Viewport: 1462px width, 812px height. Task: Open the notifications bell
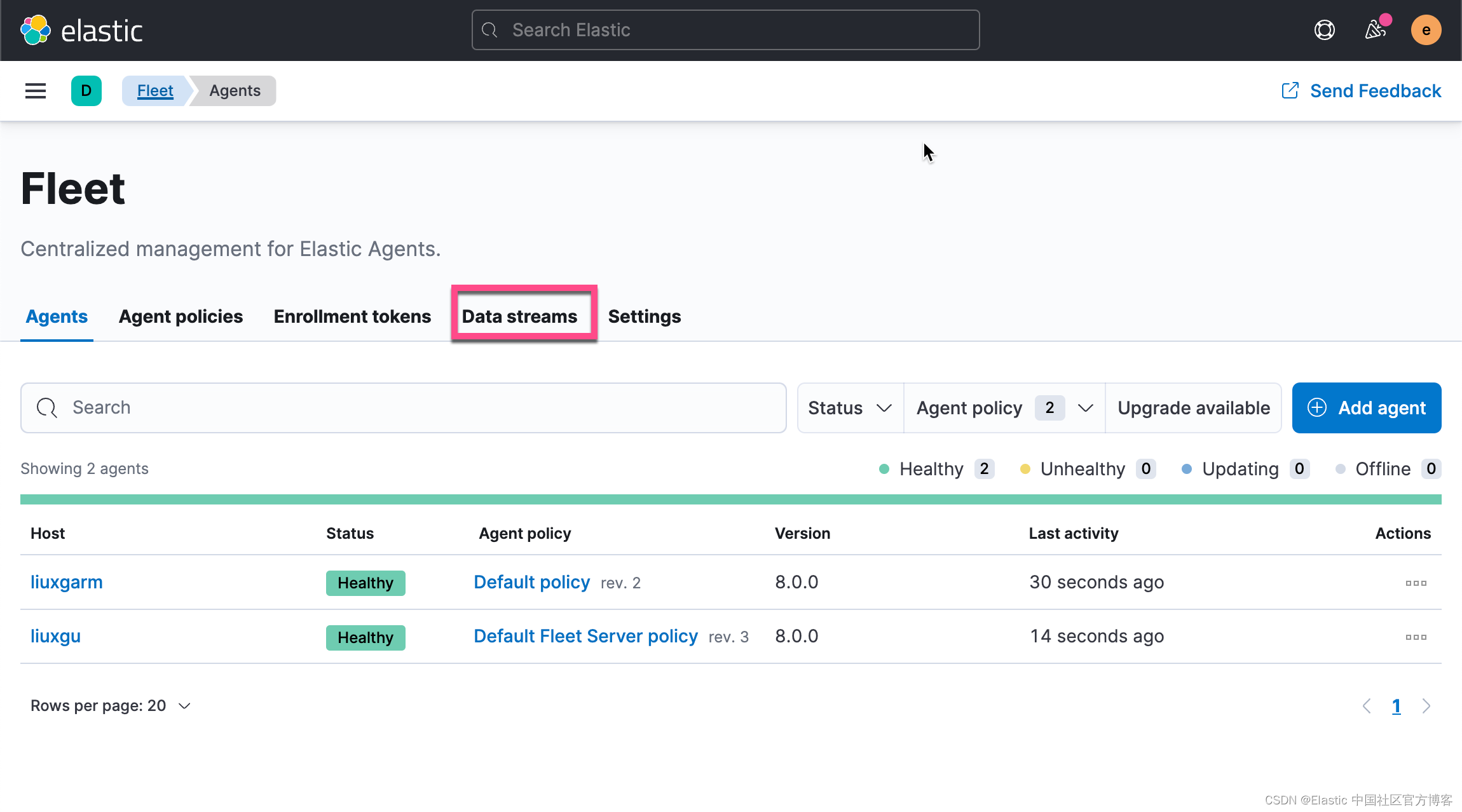point(1375,30)
